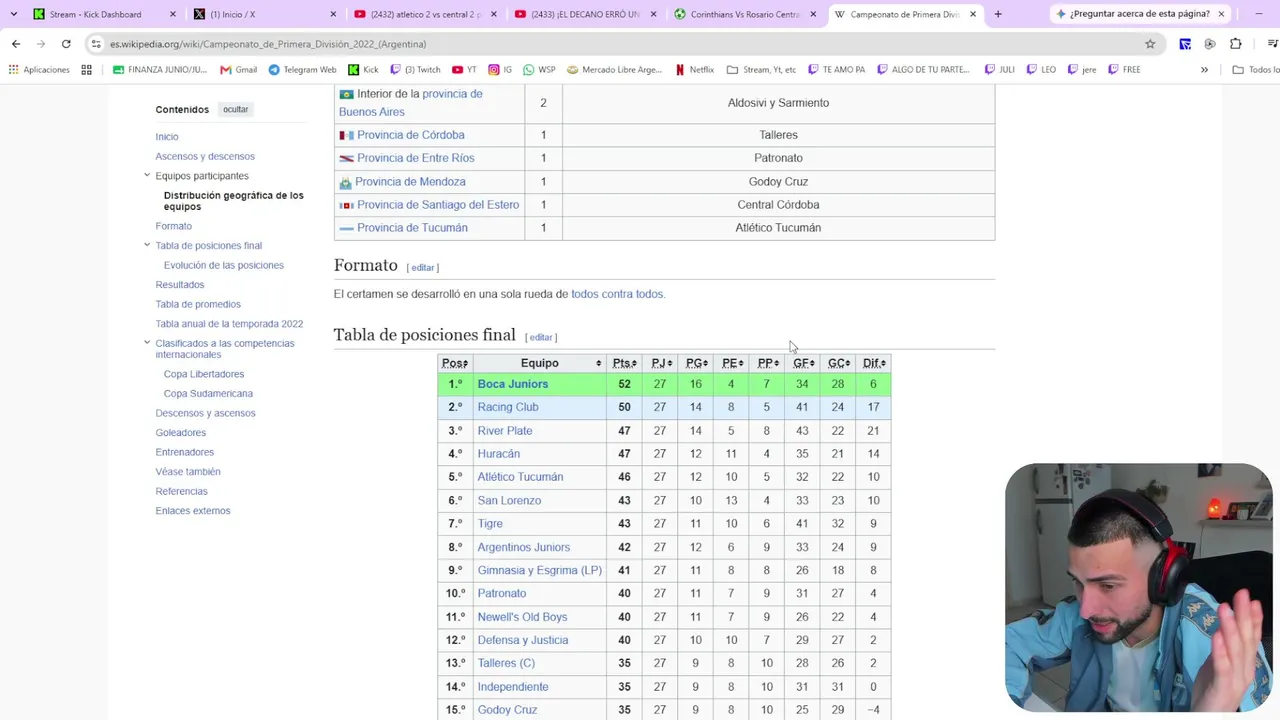The width and height of the screenshot is (1280, 720).
Task: Open the LEO Twitch bookmark
Action: coord(1041,70)
